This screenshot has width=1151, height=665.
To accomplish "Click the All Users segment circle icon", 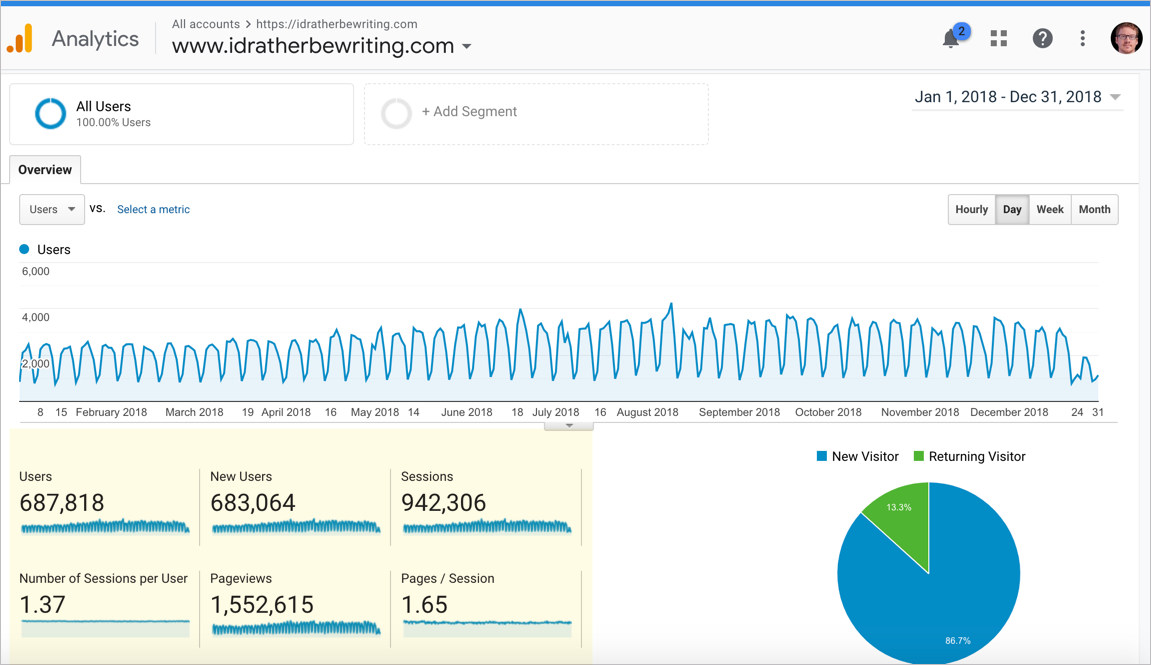I will point(51,114).
